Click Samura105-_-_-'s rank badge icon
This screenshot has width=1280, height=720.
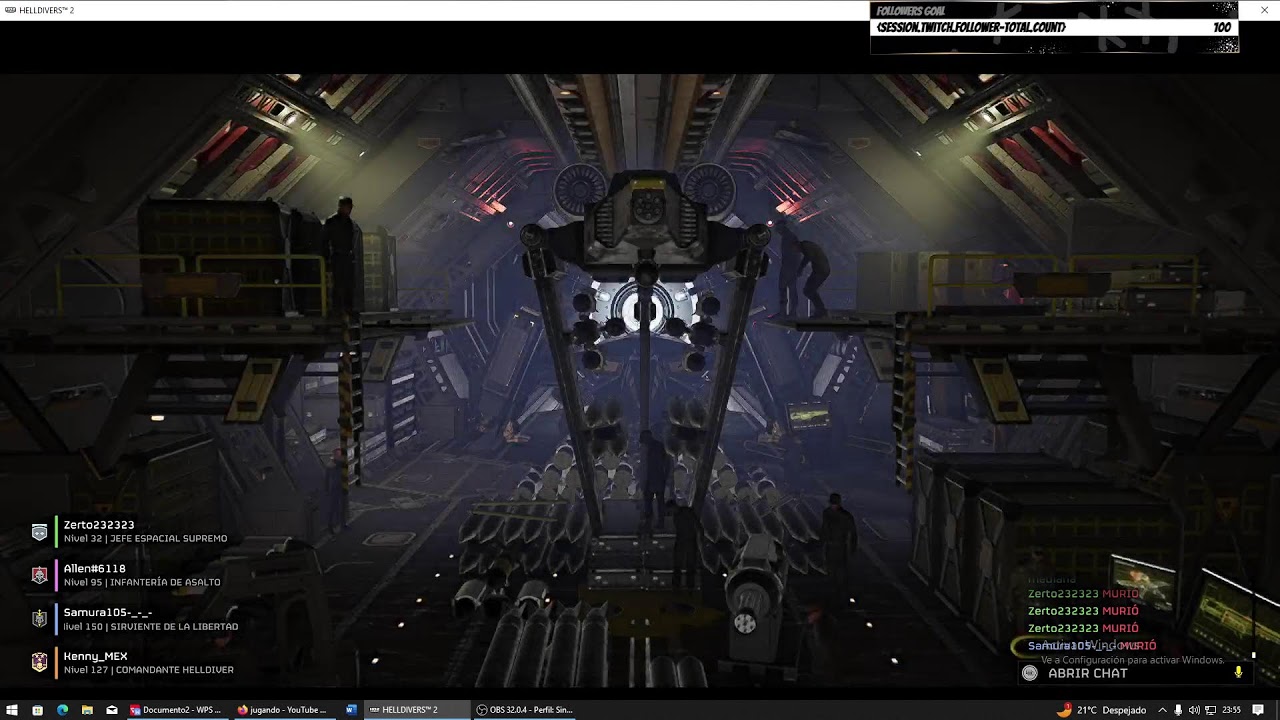coord(39,619)
